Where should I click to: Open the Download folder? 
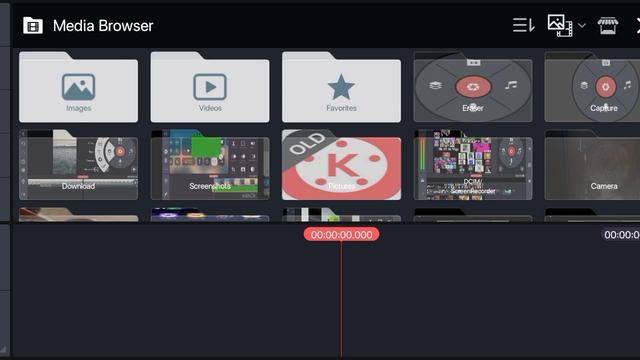coord(78,164)
